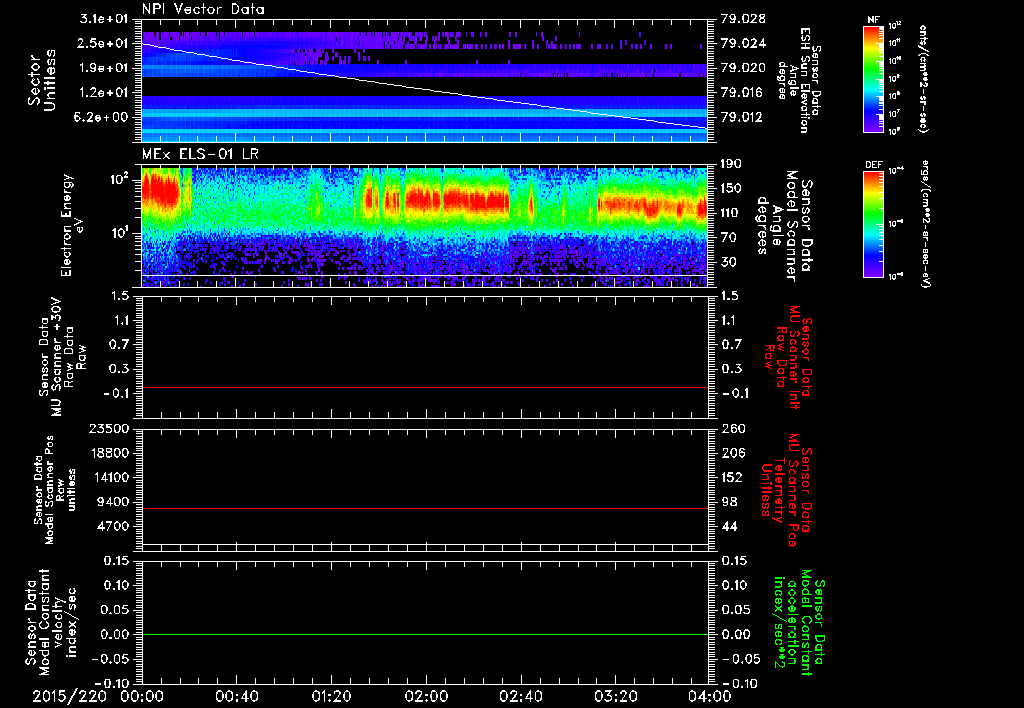Click the DEF color scale bar
The image size is (1024, 708).
(x=873, y=224)
